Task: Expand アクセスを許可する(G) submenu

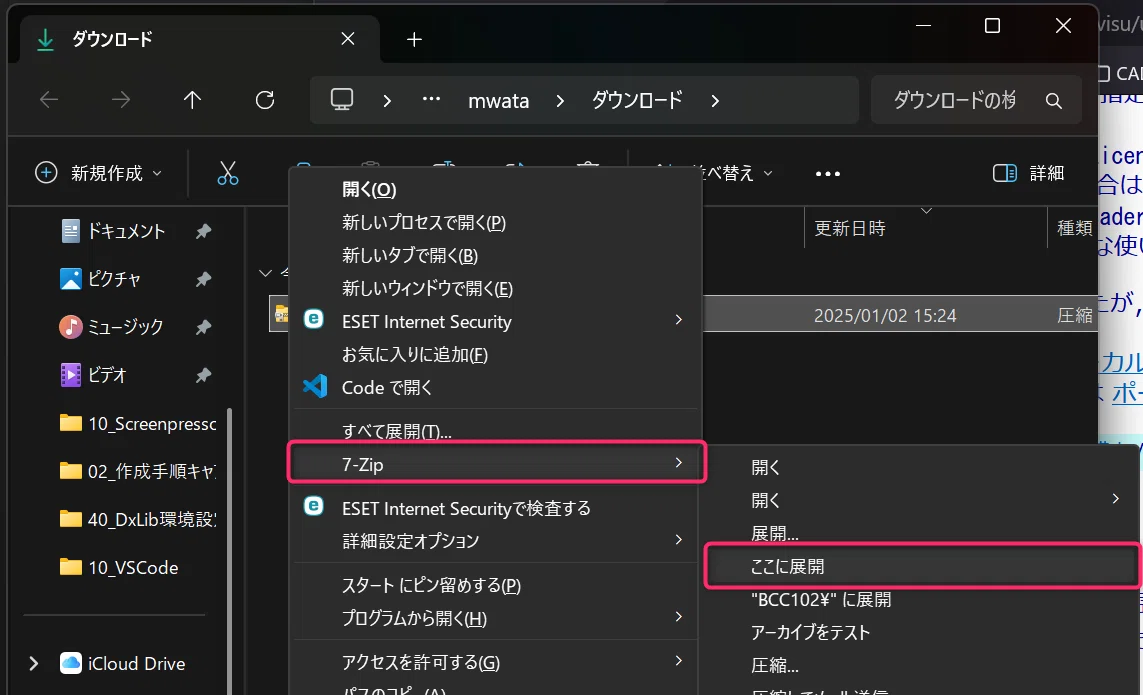Action: [679, 661]
